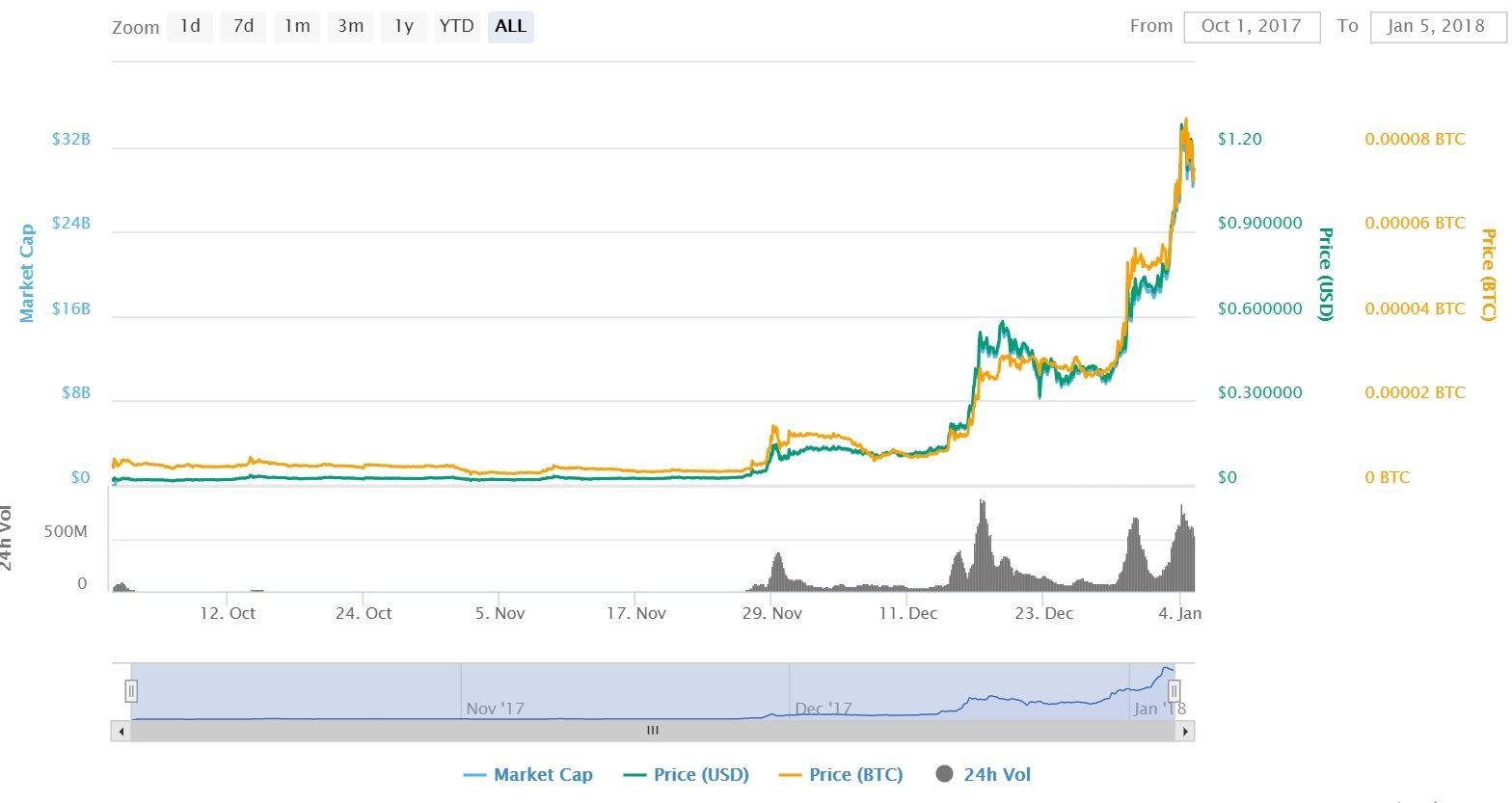Click the $32B market cap axis label
The image size is (1512, 803).
point(71,139)
